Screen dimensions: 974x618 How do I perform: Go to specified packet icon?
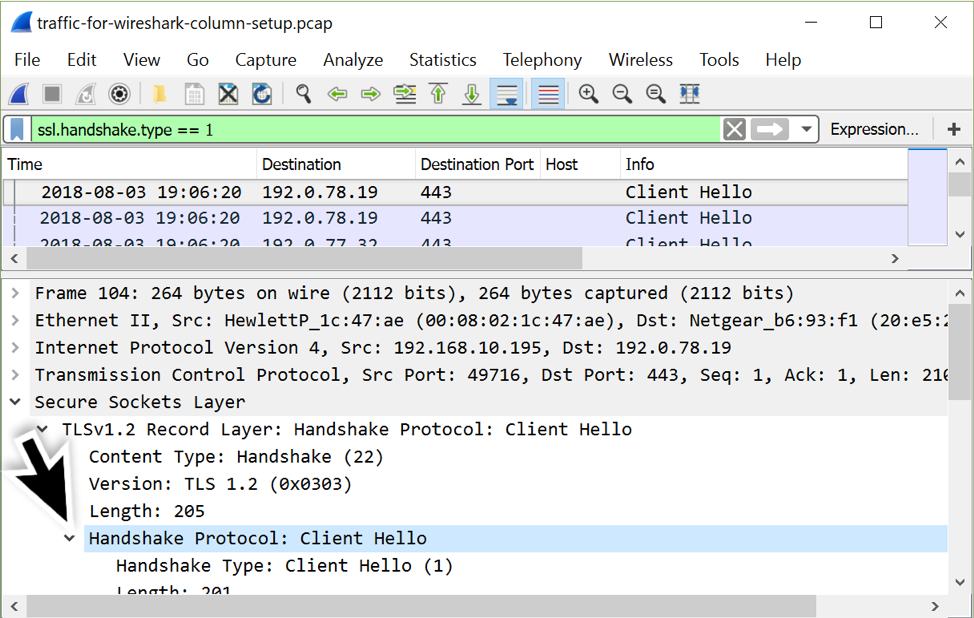pyautogui.click(x=405, y=94)
